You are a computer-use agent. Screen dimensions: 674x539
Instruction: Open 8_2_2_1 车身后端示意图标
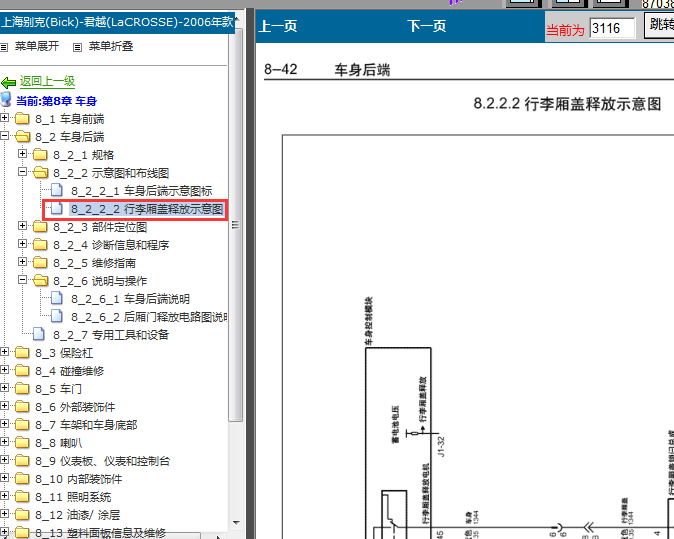(141, 191)
